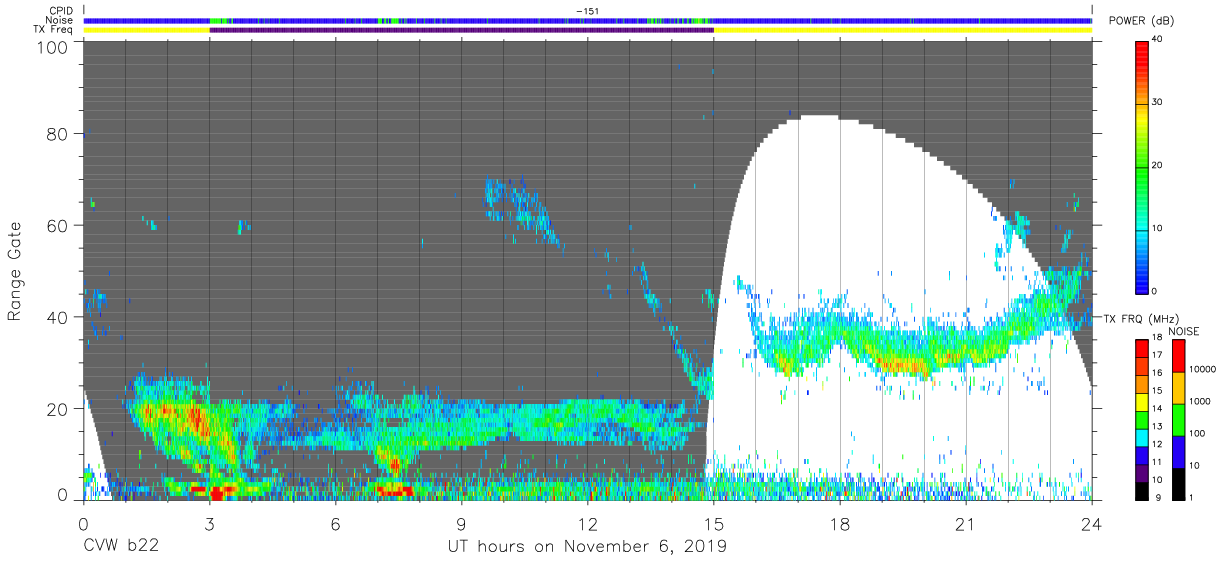Click the CVW b22 radar label
The height and width of the screenshot is (567, 1228).
pos(121,547)
